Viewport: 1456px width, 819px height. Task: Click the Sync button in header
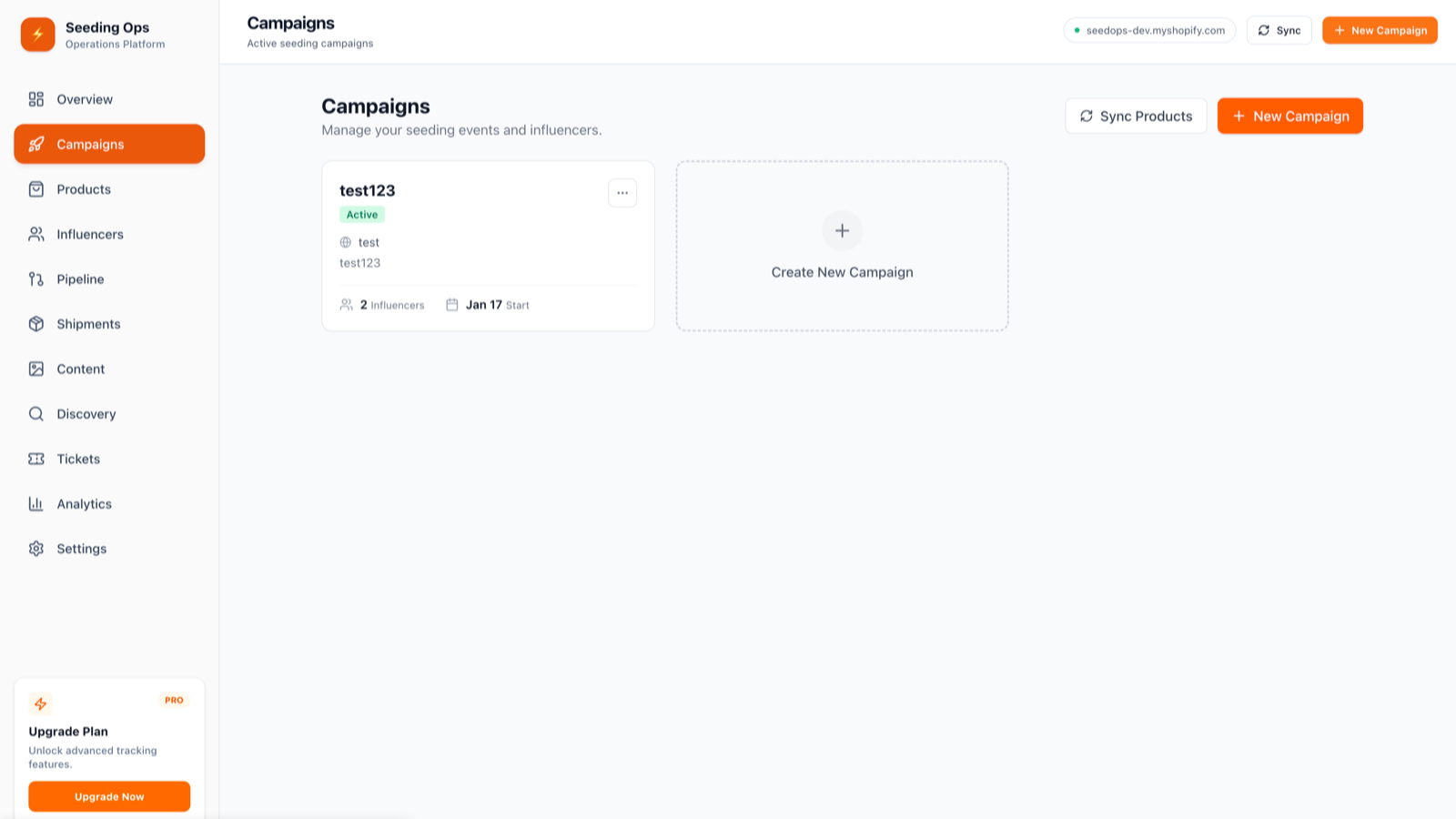1279,30
